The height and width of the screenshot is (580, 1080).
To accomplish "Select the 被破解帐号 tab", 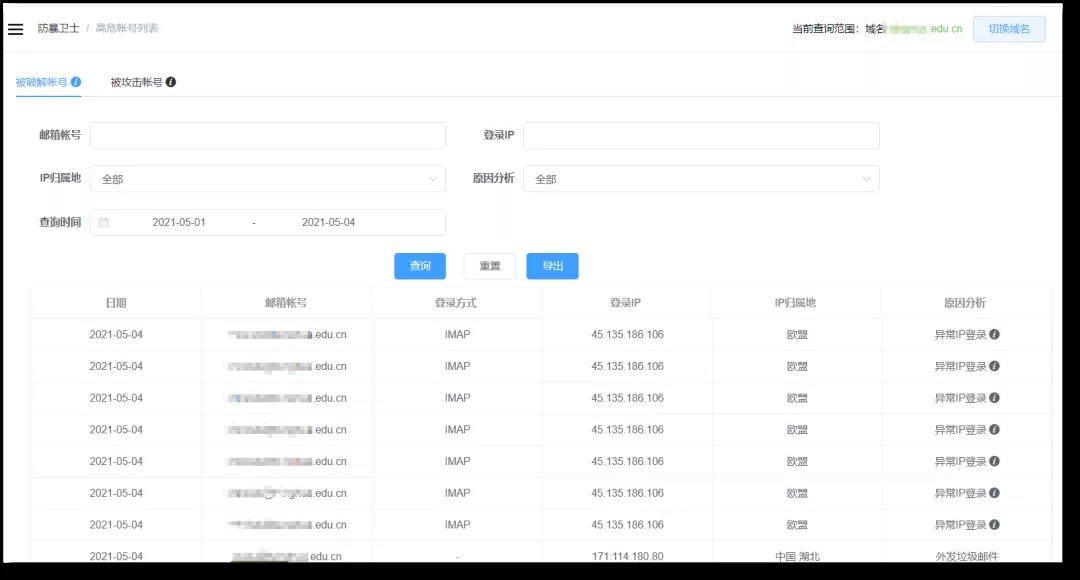I will [x=43, y=83].
